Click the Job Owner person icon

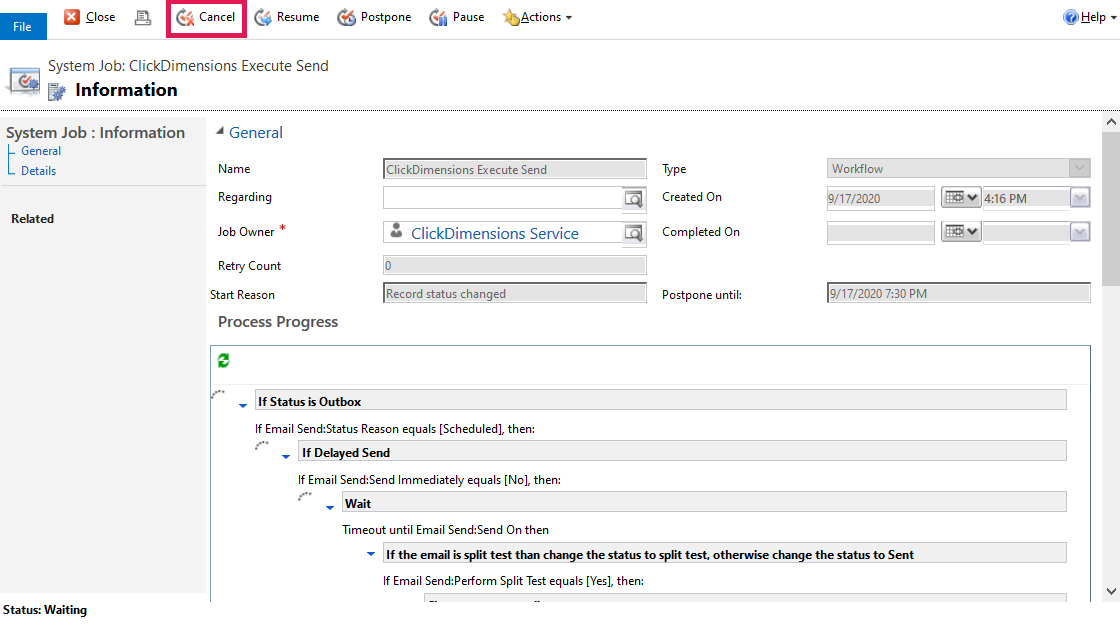pos(396,231)
